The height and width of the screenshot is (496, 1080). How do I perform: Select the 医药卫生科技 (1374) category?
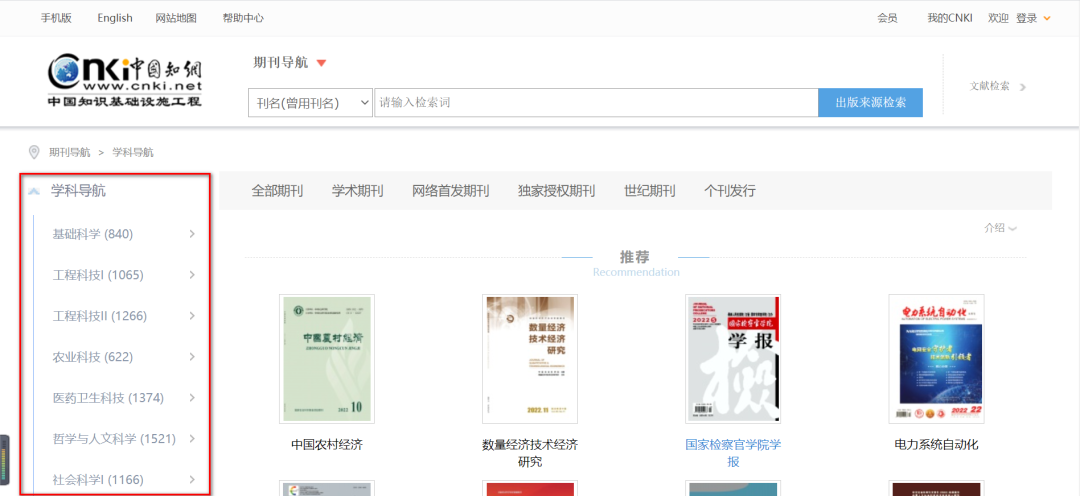110,397
